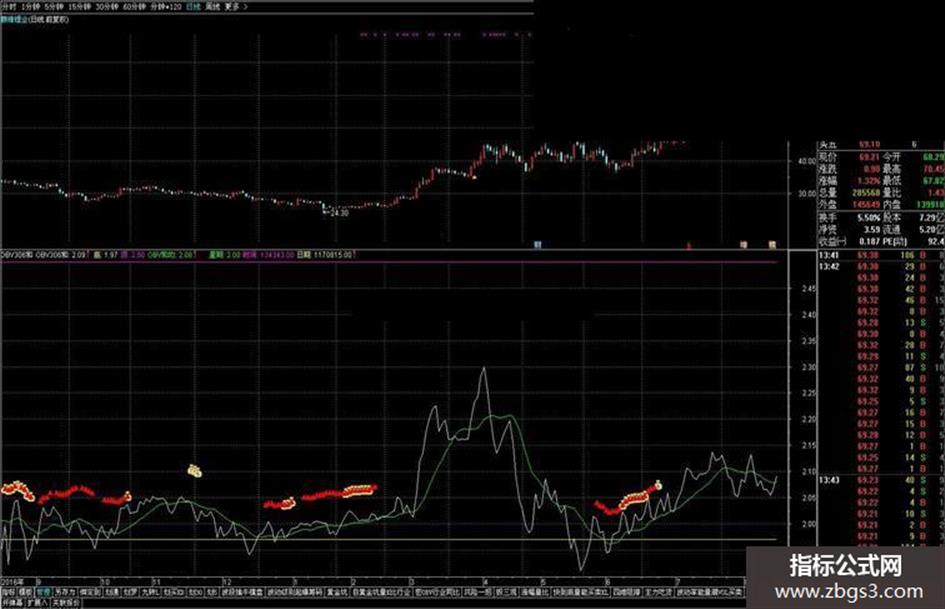This screenshot has height=609, width=945.
Task: Open the 另存为 bottom tab
Action: (x=65, y=592)
